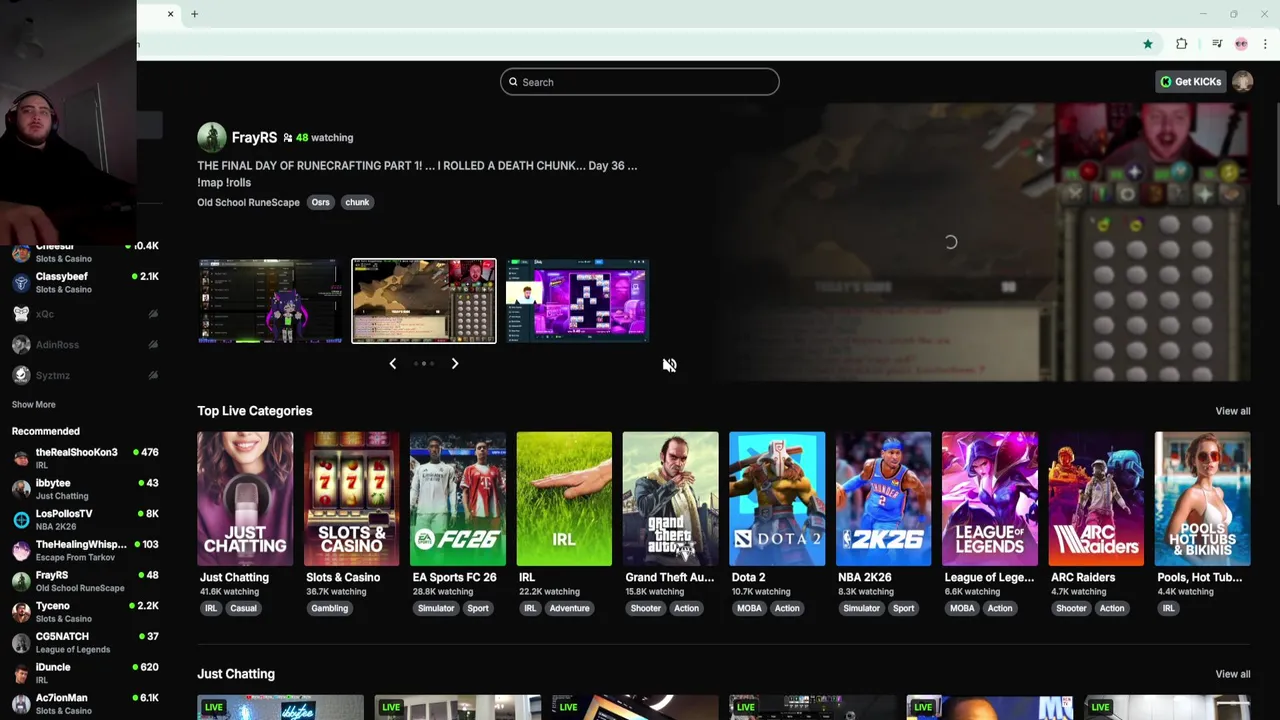
Task: Open the Just Chatting category cover image
Action: tap(245, 499)
